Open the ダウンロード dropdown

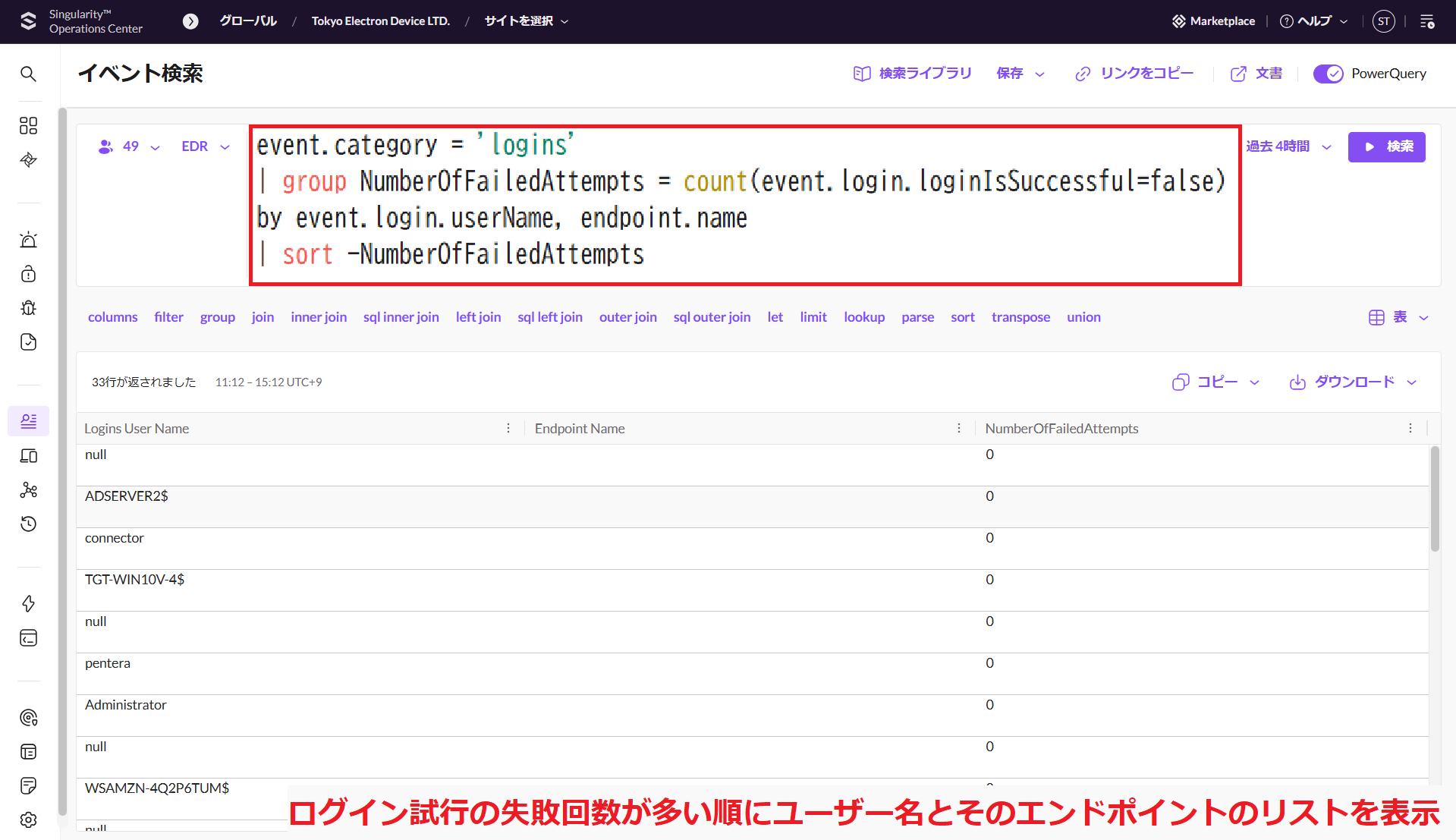1353,382
